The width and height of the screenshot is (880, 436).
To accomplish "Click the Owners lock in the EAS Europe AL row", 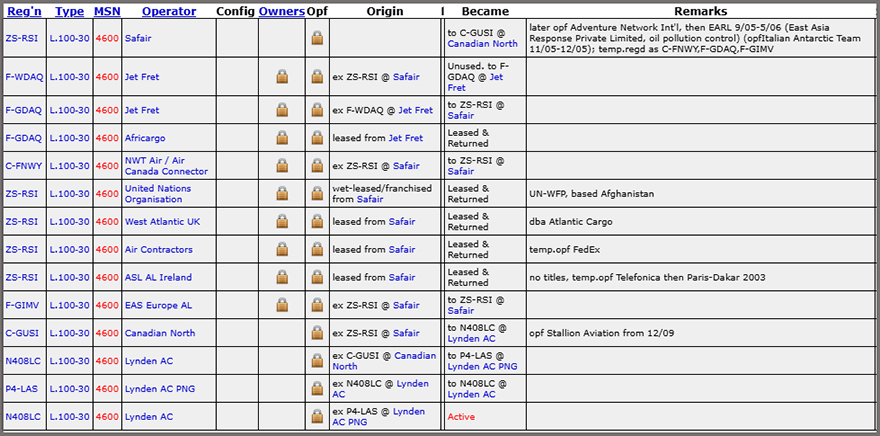I will point(282,305).
